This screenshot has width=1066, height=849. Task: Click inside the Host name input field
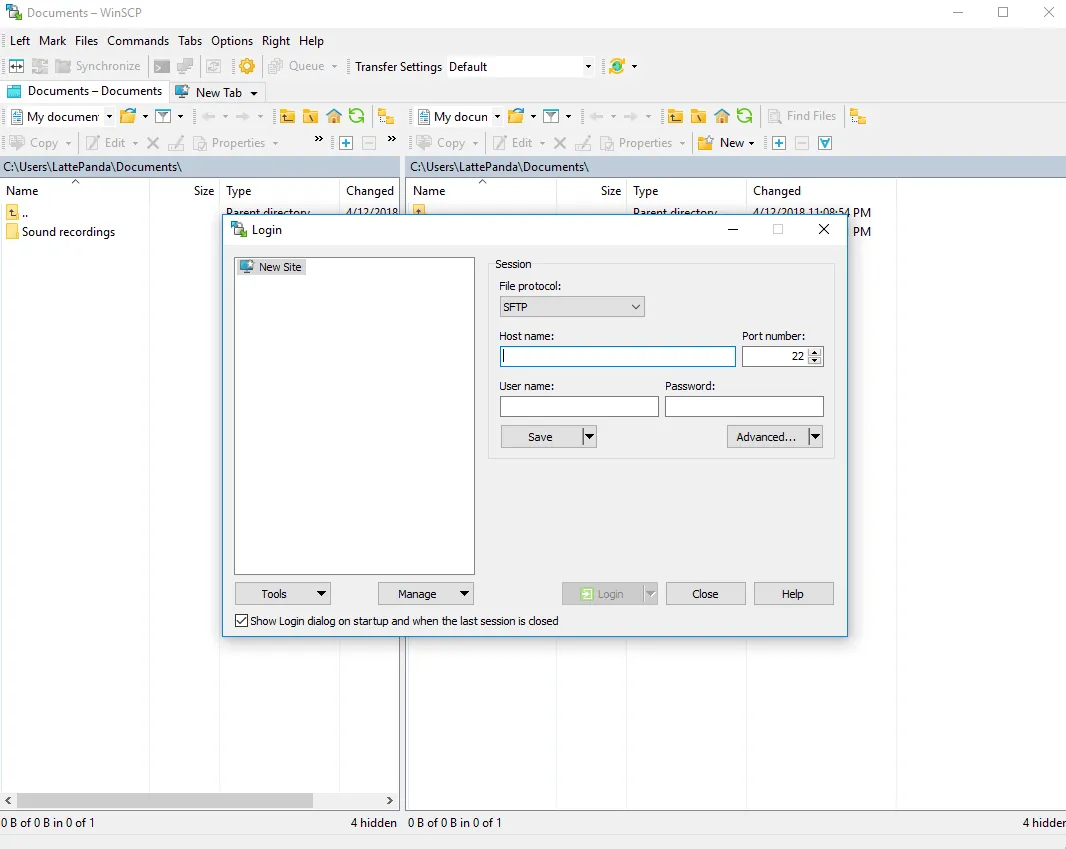click(617, 356)
